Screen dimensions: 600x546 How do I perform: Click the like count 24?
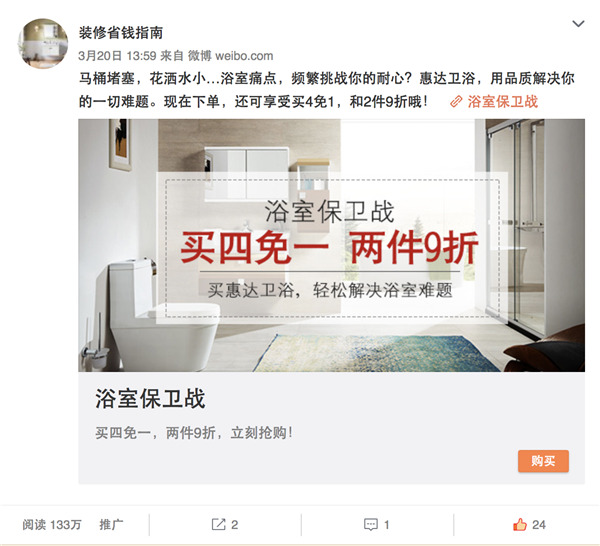tap(539, 525)
